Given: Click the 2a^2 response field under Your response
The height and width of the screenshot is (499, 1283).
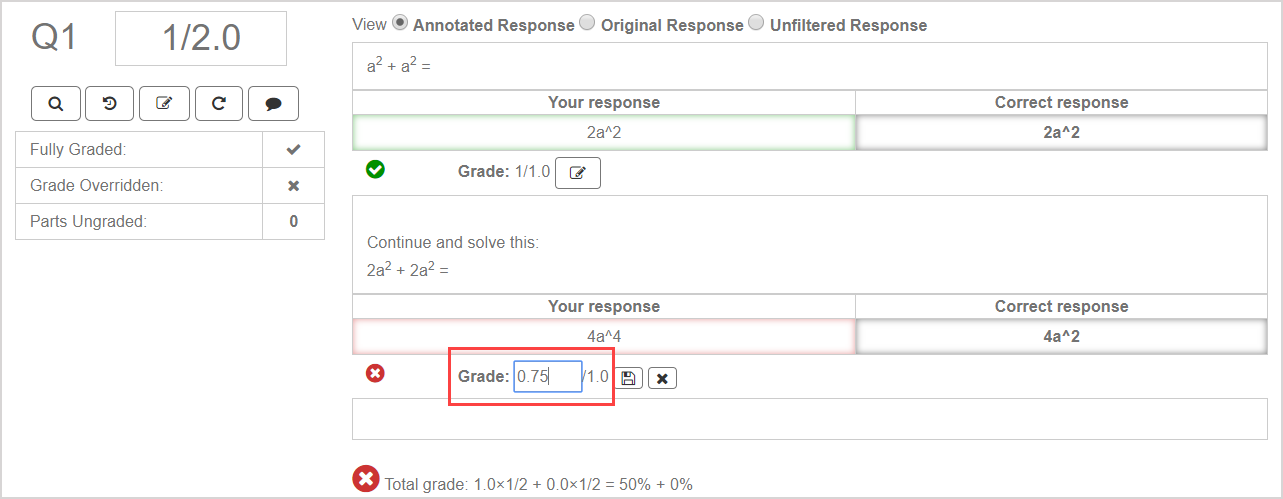Looking at the screenshot, I should 604,133.
